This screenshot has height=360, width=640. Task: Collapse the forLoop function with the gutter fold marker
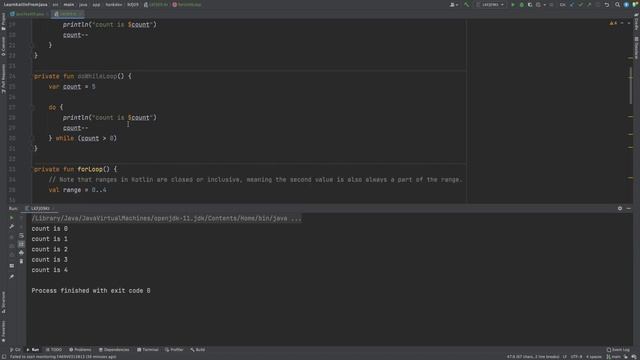[x=31, y=169]
